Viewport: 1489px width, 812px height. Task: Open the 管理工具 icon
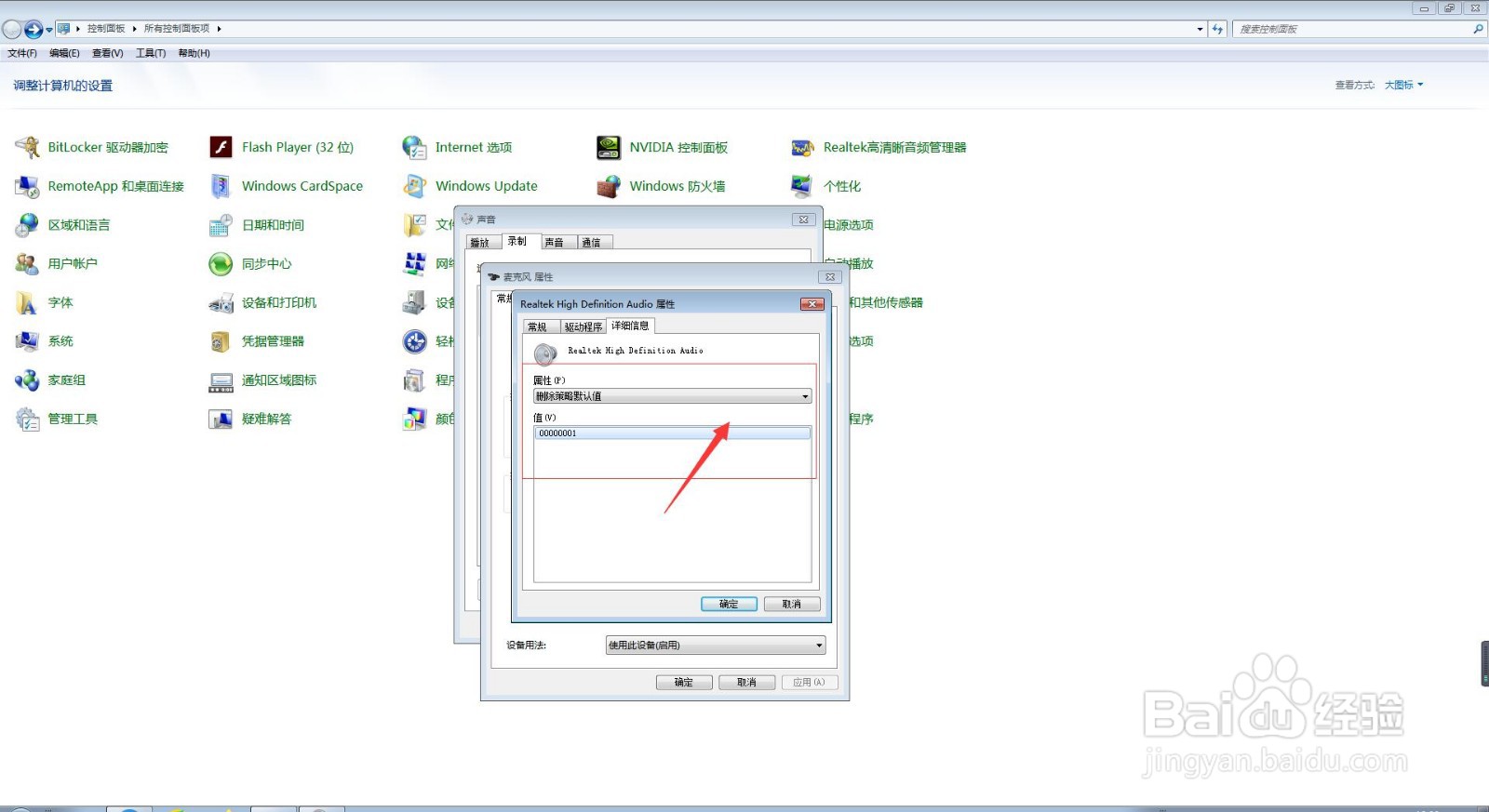pos(28,419)
